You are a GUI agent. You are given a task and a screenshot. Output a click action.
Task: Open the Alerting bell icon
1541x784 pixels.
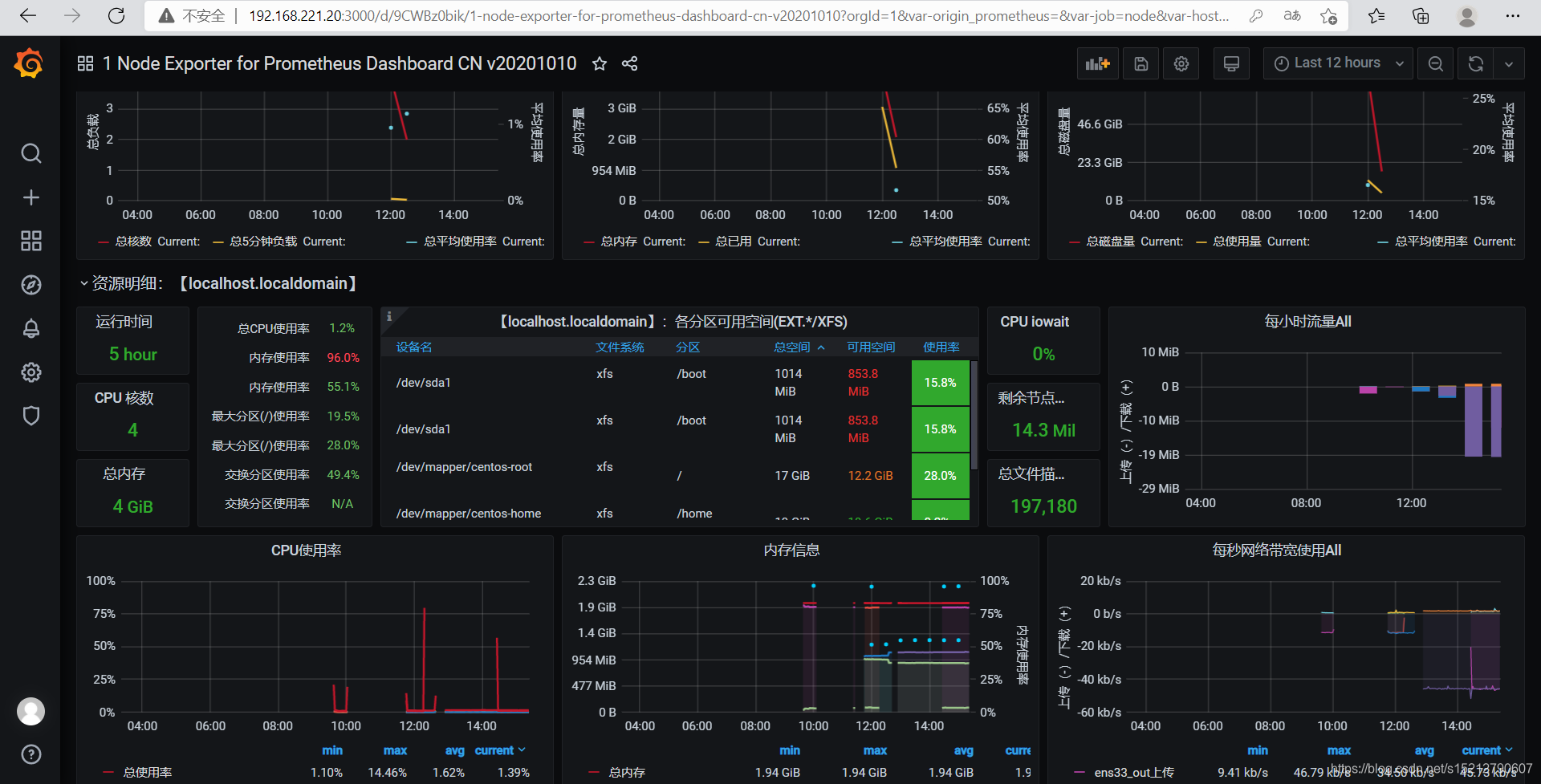pyautogui.click(x=31, y=328)
